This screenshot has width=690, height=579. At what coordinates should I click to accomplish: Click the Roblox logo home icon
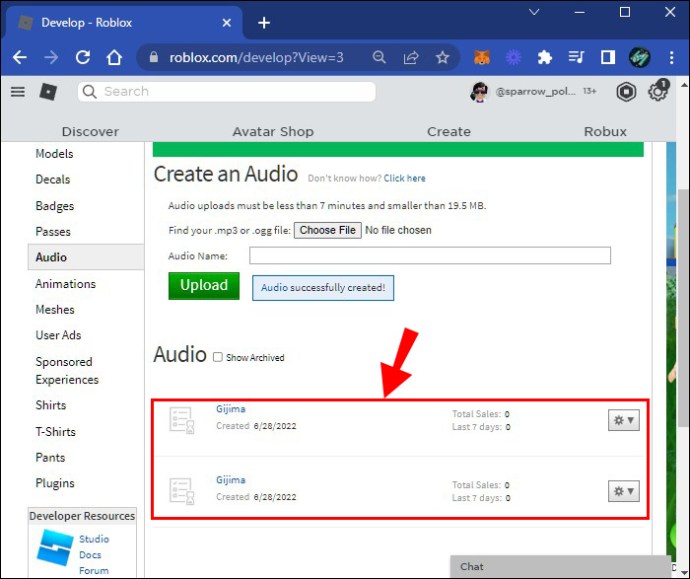click(x=48, y=92)
